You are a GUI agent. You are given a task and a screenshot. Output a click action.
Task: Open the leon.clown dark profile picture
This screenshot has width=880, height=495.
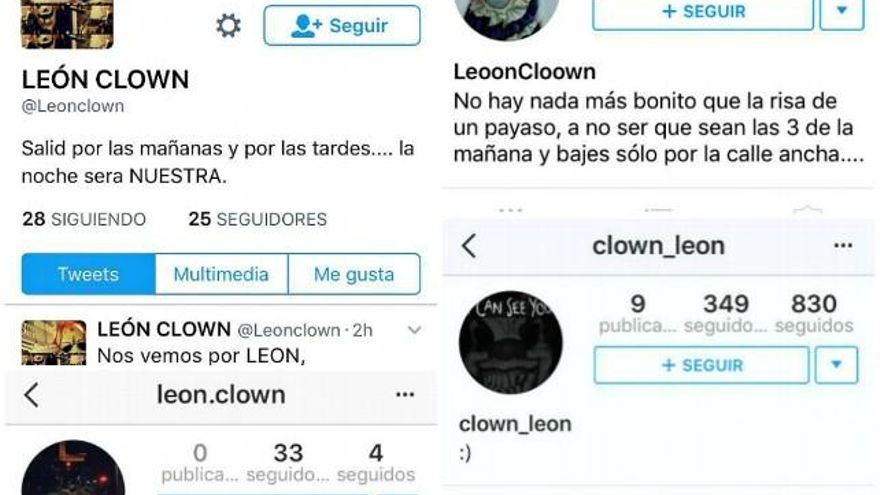(73, 468)
